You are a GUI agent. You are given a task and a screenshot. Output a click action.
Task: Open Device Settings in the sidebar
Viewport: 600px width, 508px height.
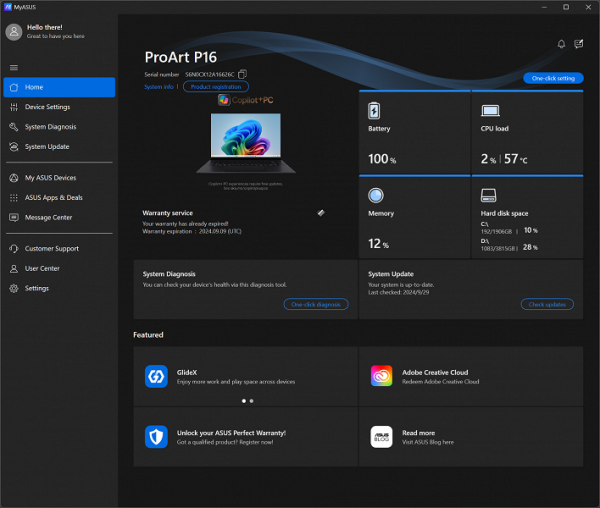pyautogui.click(x=47, y=107)
